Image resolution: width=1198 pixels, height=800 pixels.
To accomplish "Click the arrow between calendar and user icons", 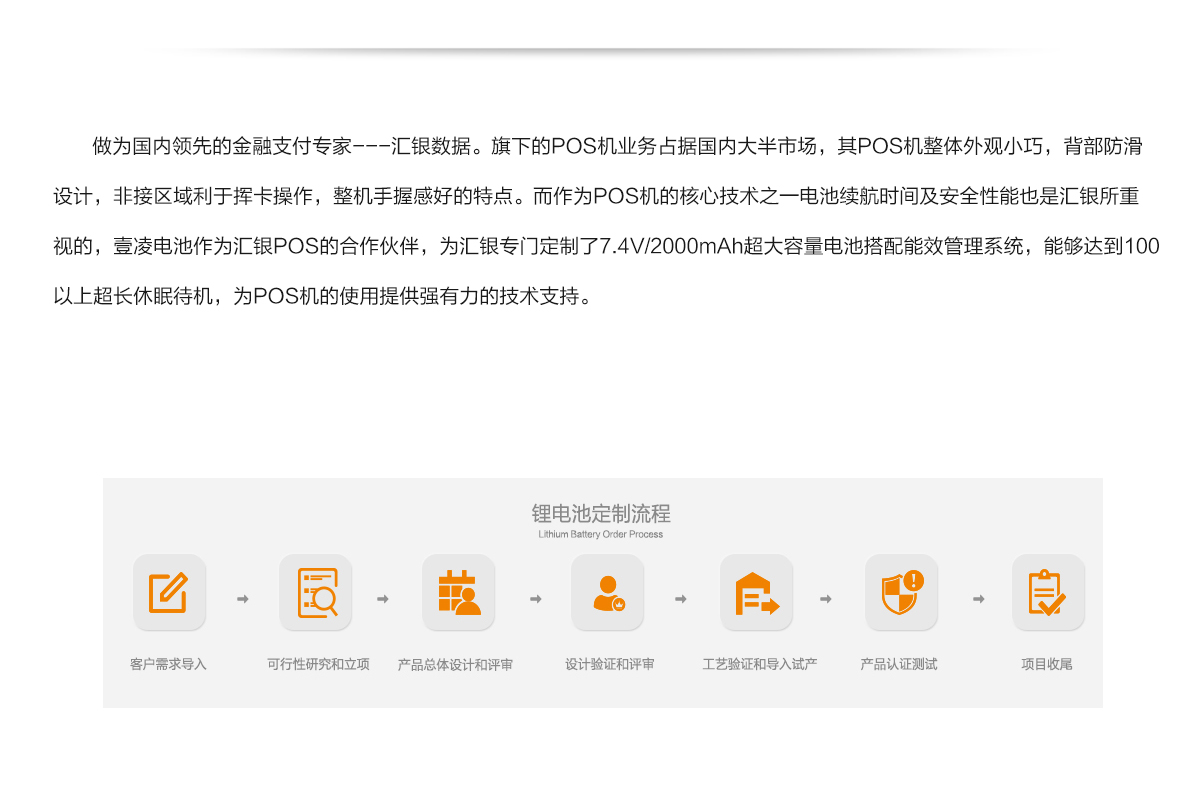I will click(x=535, y=599).
